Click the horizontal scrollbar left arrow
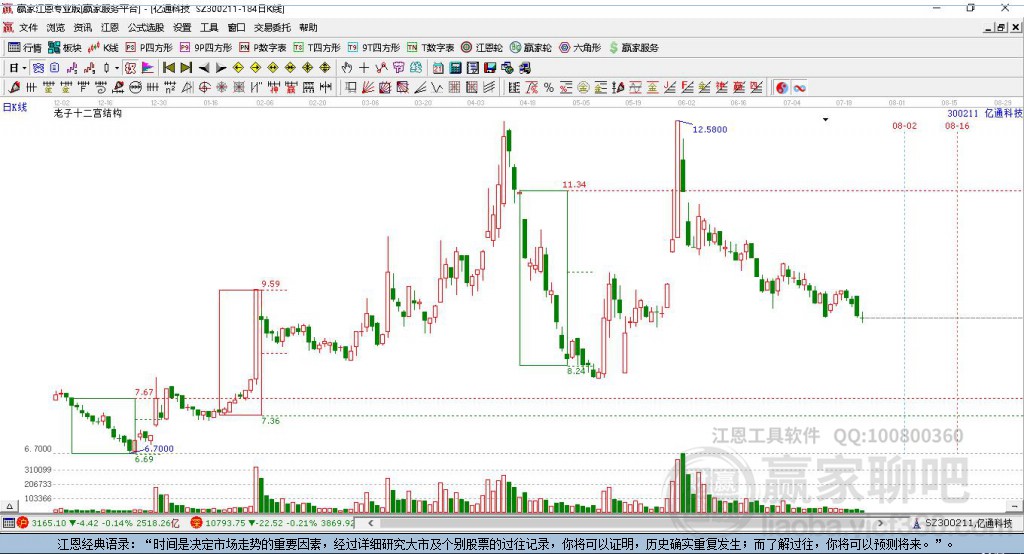The width and height of the screenshot is (1024, 554). 370,523
